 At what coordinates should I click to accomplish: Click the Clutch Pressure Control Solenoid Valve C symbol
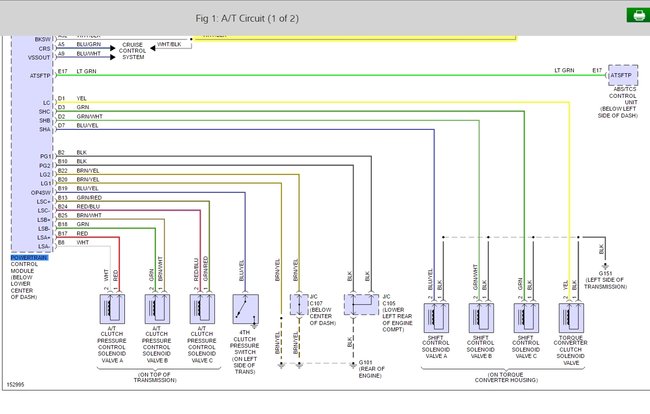202,309
